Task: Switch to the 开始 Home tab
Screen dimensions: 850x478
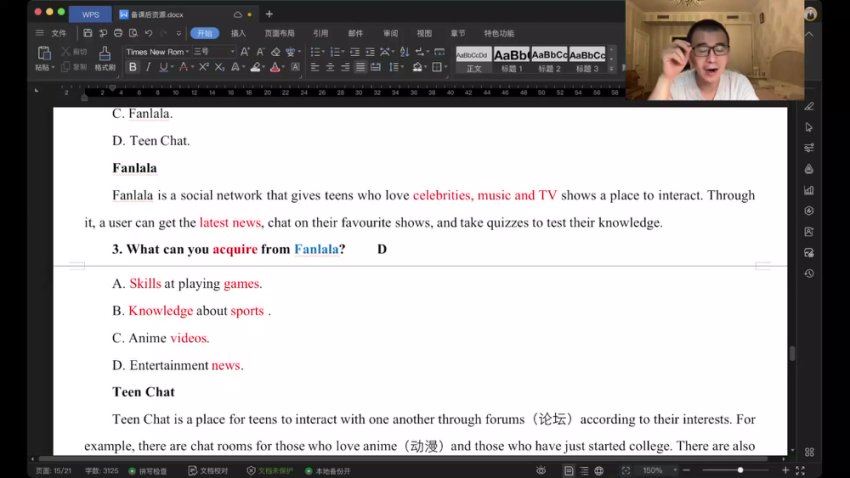Action: pyautogui.click(x=205, y=33)
